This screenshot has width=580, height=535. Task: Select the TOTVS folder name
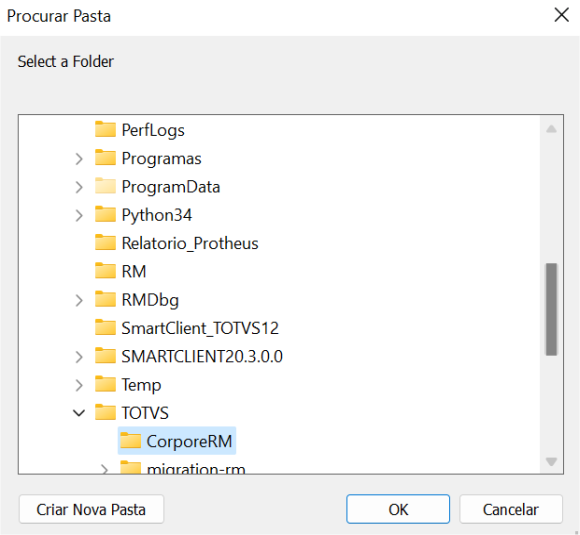pos(145,413)
